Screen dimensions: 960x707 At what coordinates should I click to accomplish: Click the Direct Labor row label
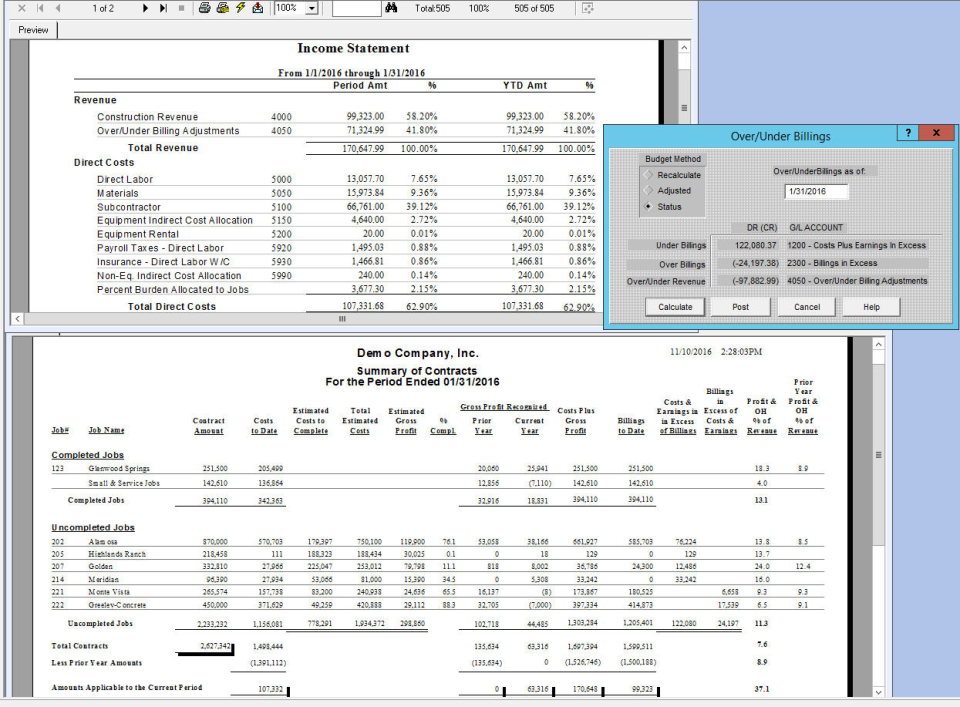(125, 179)
